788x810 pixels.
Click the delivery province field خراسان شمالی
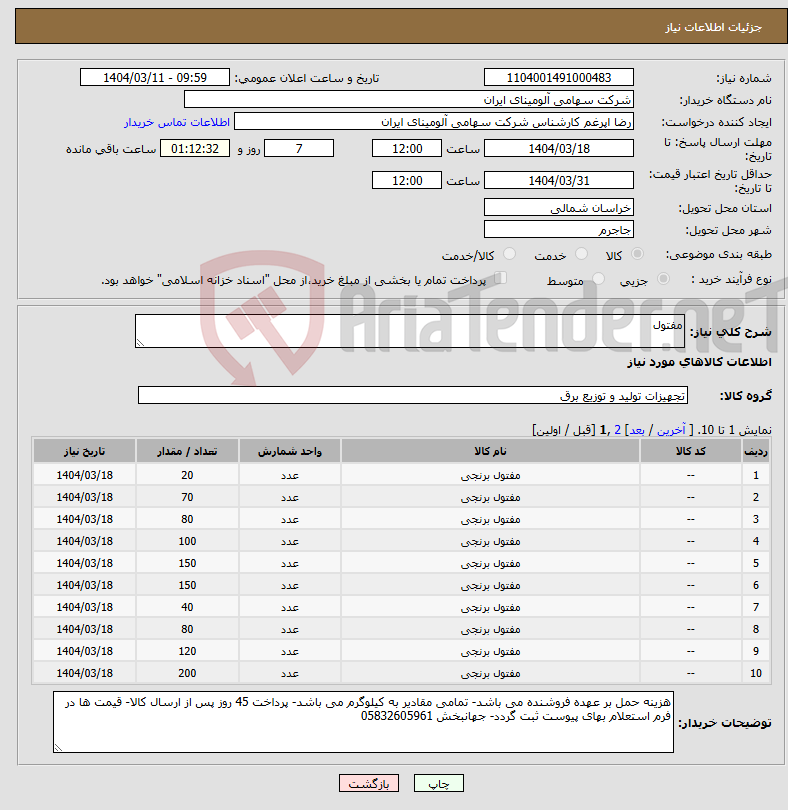559,208
